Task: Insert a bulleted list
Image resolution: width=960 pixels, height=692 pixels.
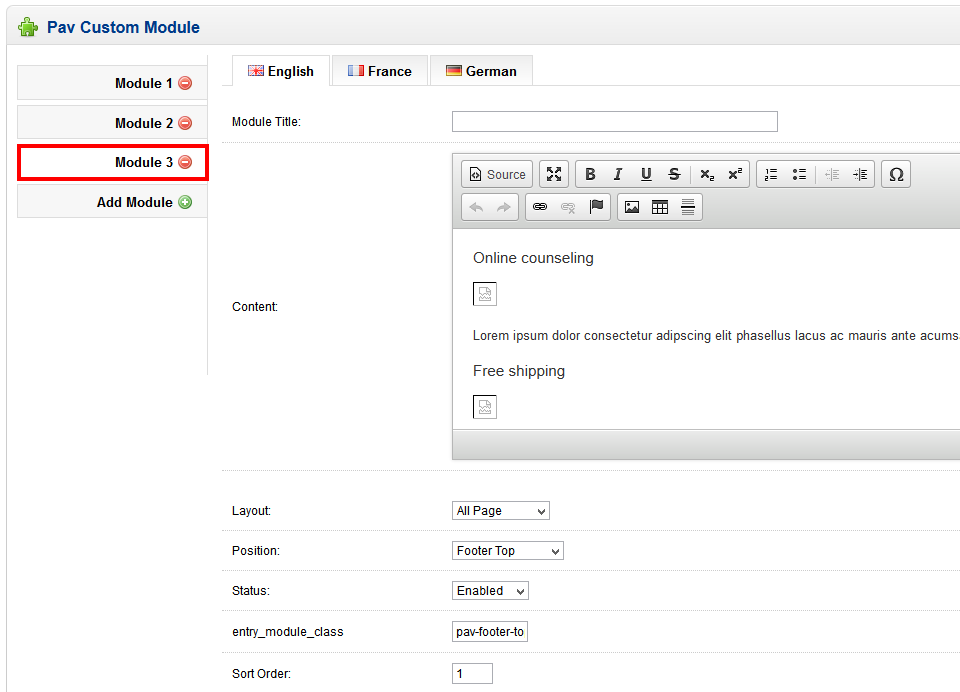Action: 799,174
